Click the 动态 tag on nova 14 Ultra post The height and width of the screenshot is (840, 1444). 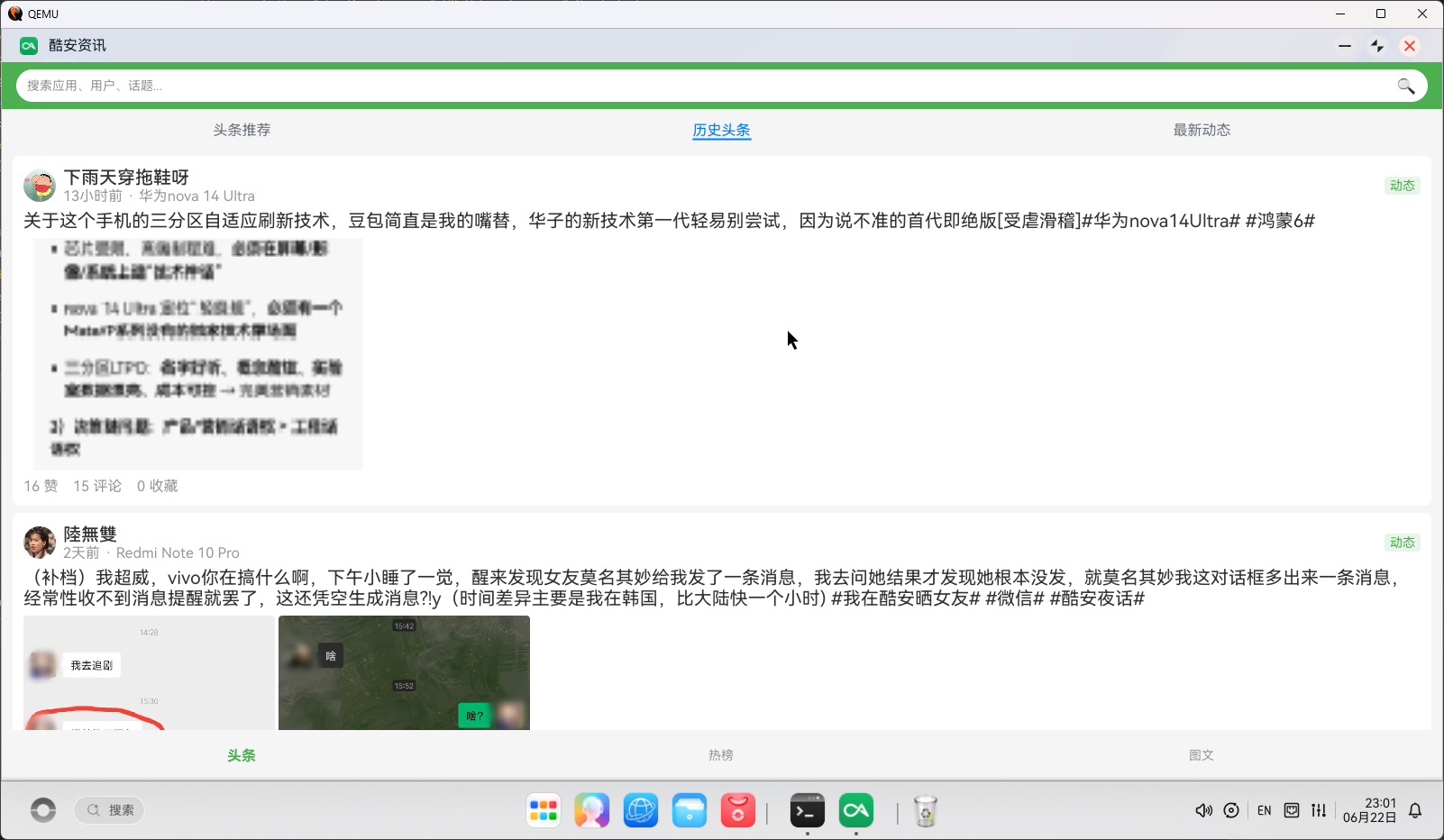(x=1403, y=186)
